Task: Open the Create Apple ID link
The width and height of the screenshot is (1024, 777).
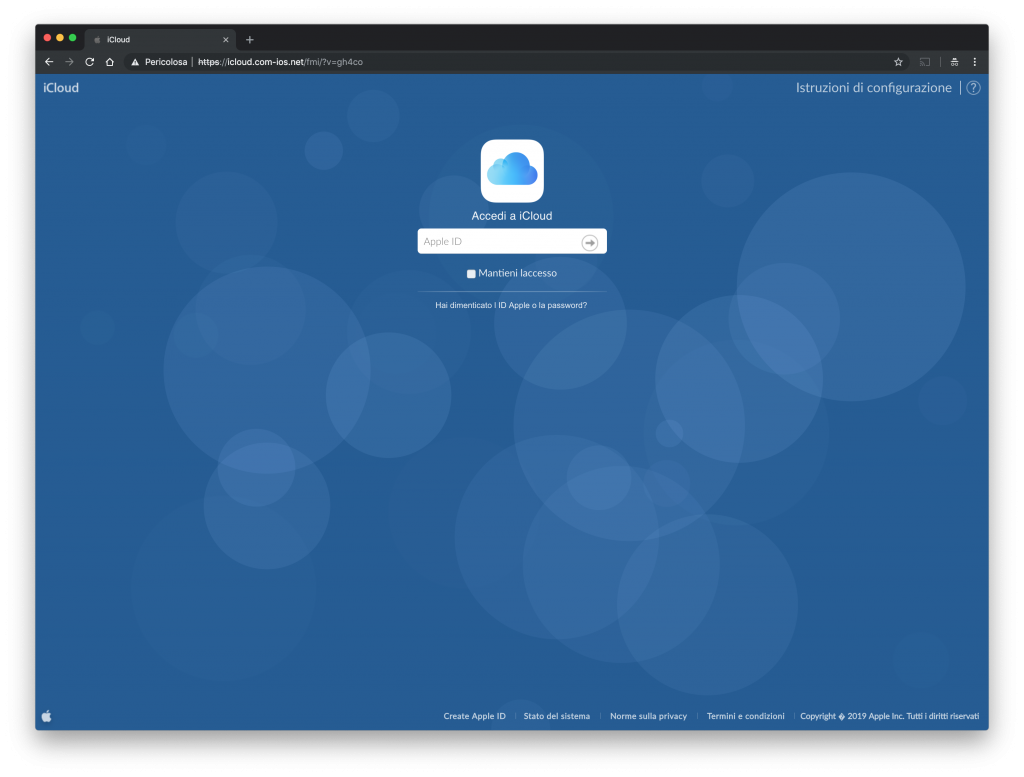Action: point(474,716)
